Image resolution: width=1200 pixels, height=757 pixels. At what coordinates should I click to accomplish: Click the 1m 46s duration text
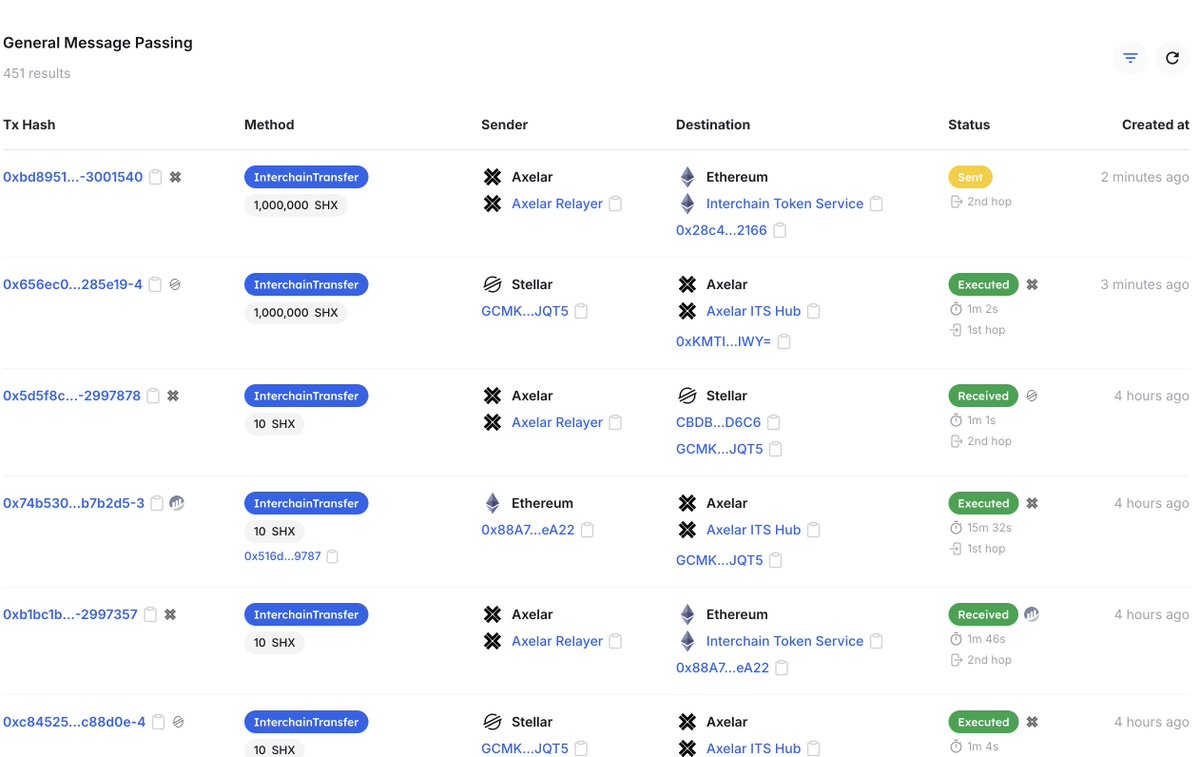point(986,639)
